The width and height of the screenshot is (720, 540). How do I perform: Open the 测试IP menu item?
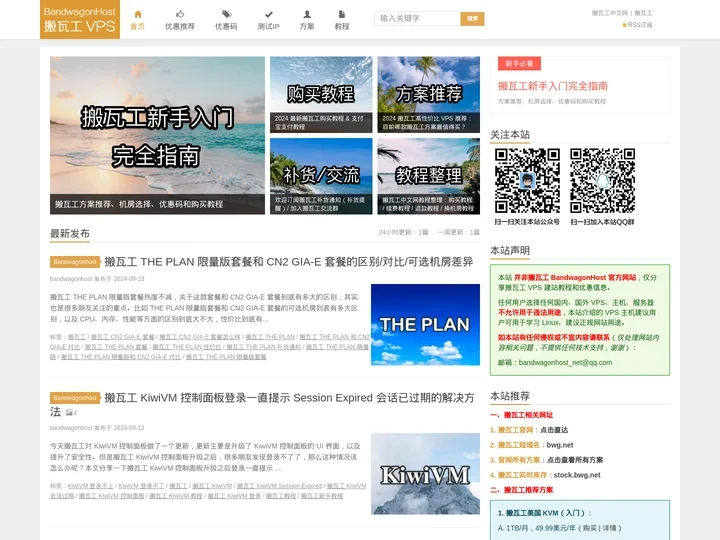tap(269, 27)
